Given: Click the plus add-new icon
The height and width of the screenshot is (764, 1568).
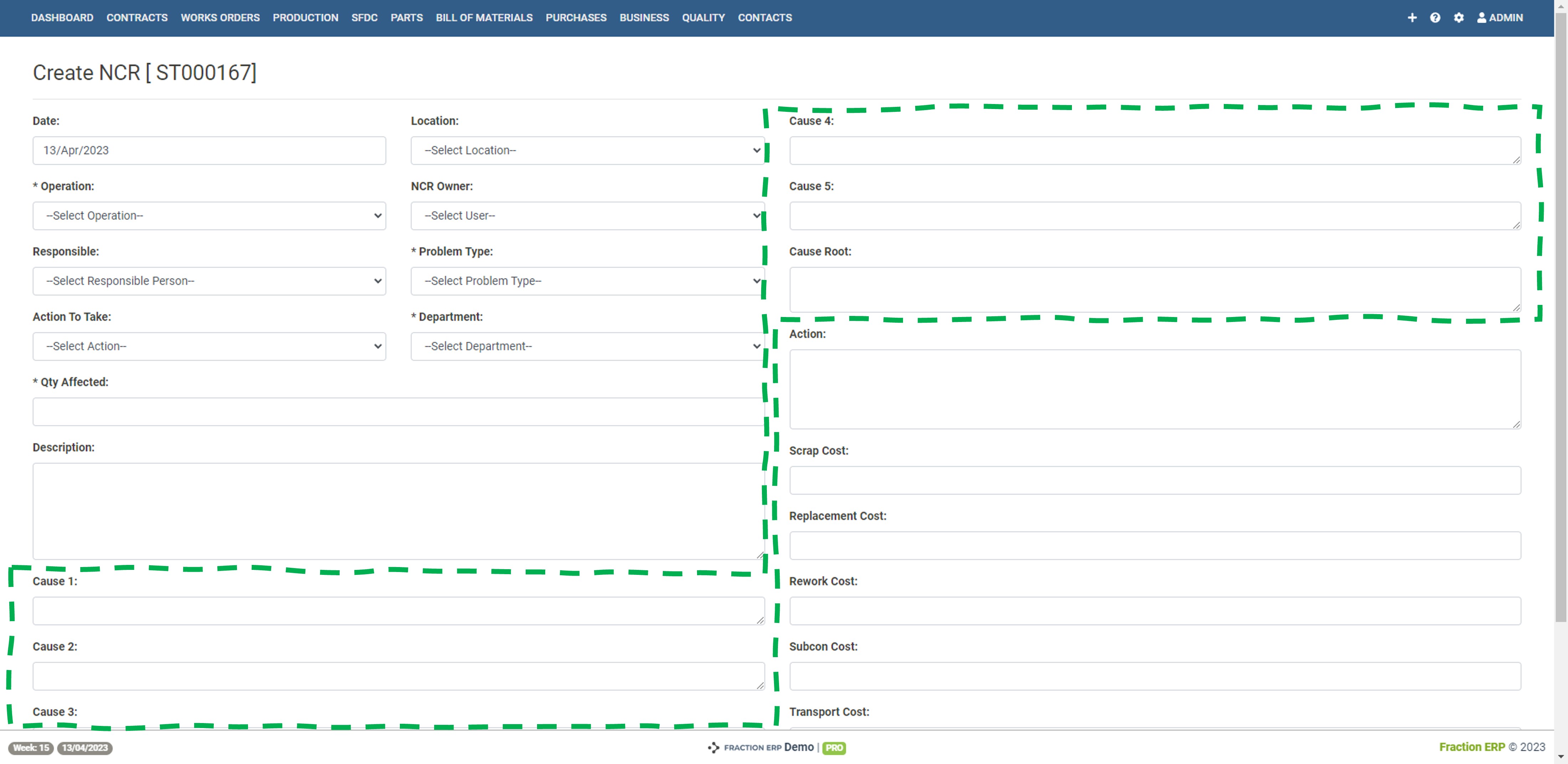Looking at the screenshot, I should [x=1412, y=18].
